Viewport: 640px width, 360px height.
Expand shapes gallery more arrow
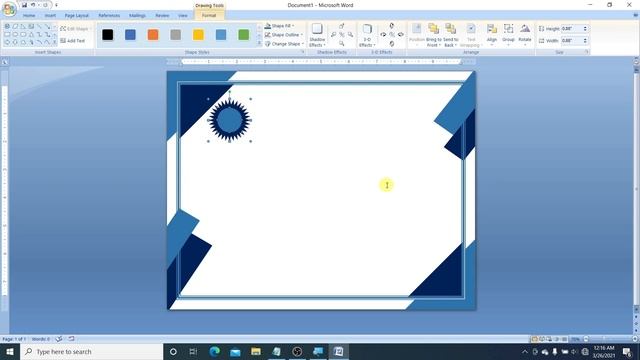pyautogui.click(x=55, y=42)
